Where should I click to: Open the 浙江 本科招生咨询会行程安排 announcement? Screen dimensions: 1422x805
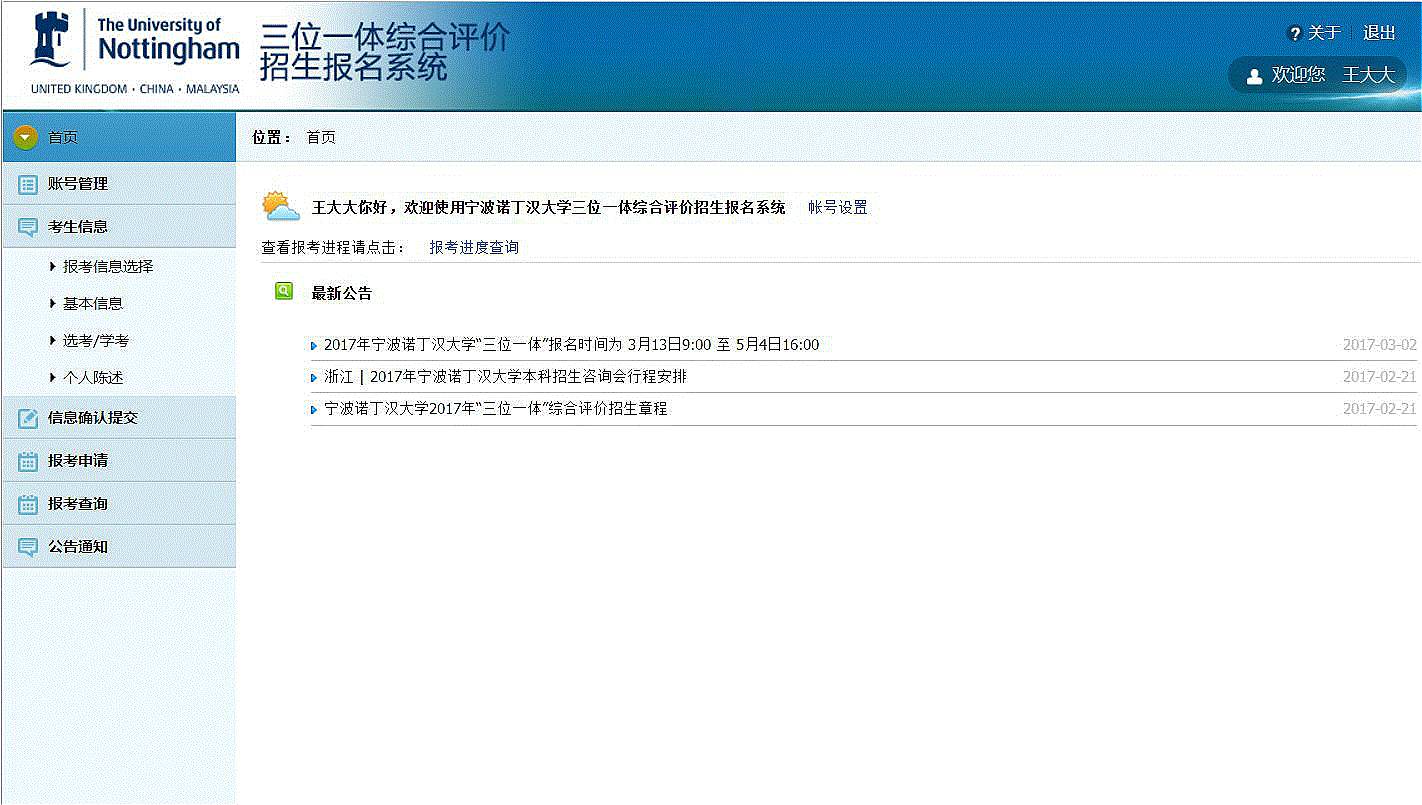[x=505, y=377]
